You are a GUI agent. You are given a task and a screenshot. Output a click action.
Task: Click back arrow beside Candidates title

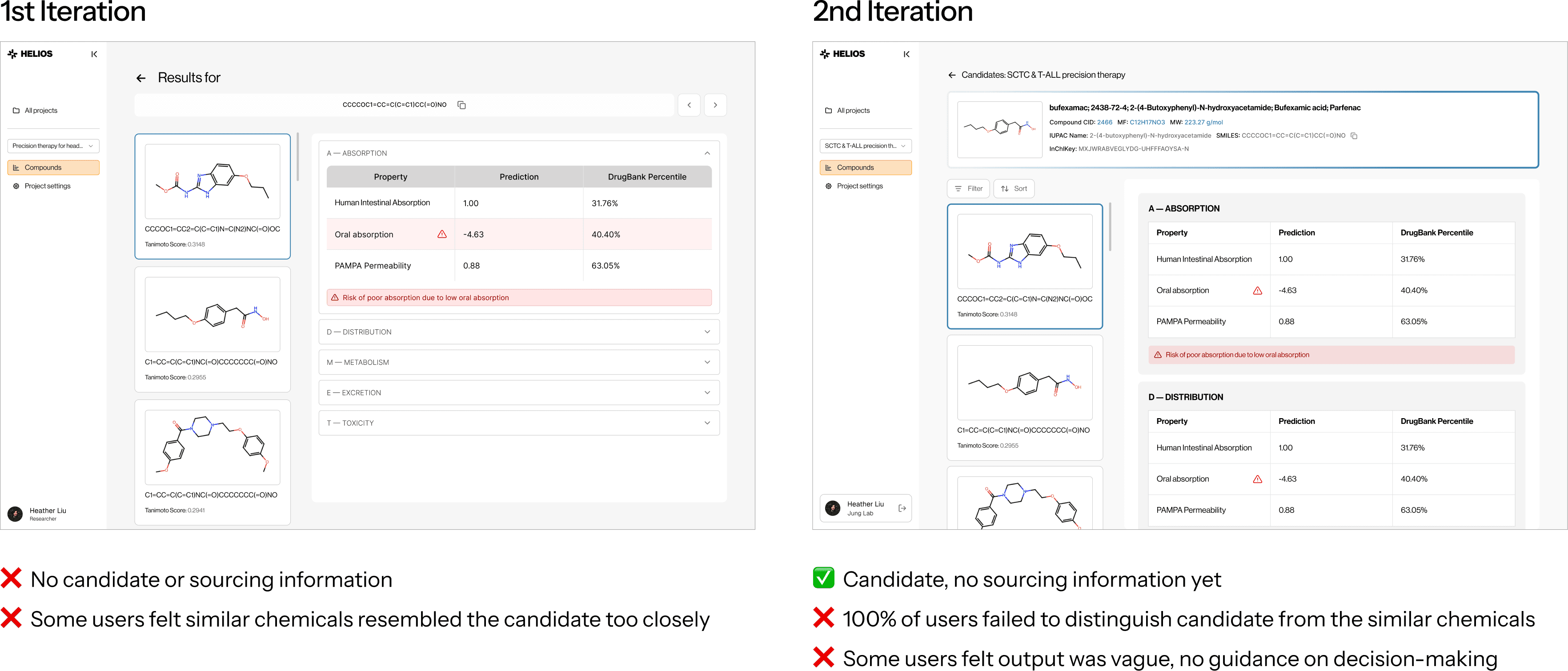[x=951, y=76]
